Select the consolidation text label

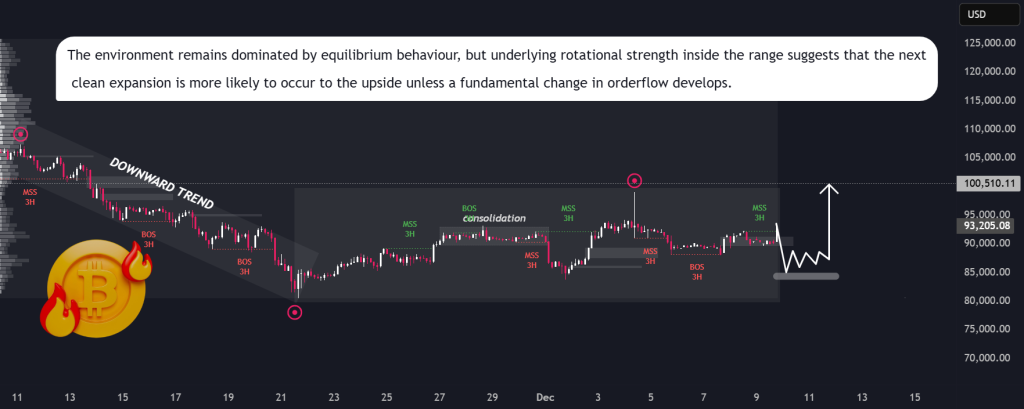pos(494,217)
